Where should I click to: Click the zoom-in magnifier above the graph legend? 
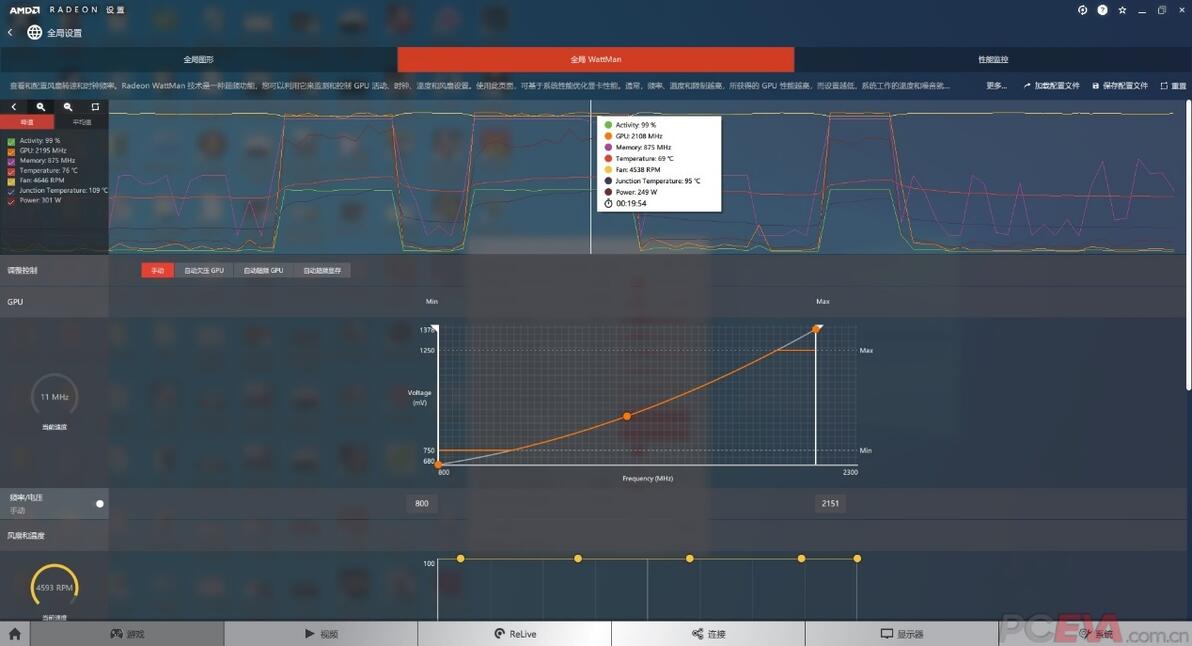coord(40,107)
